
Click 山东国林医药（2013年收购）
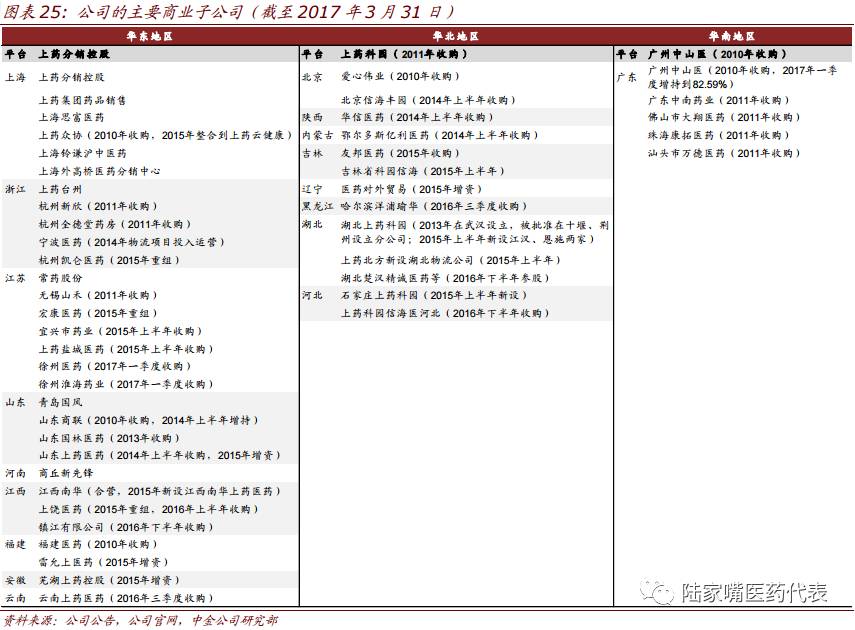click(x=109, y=438)
